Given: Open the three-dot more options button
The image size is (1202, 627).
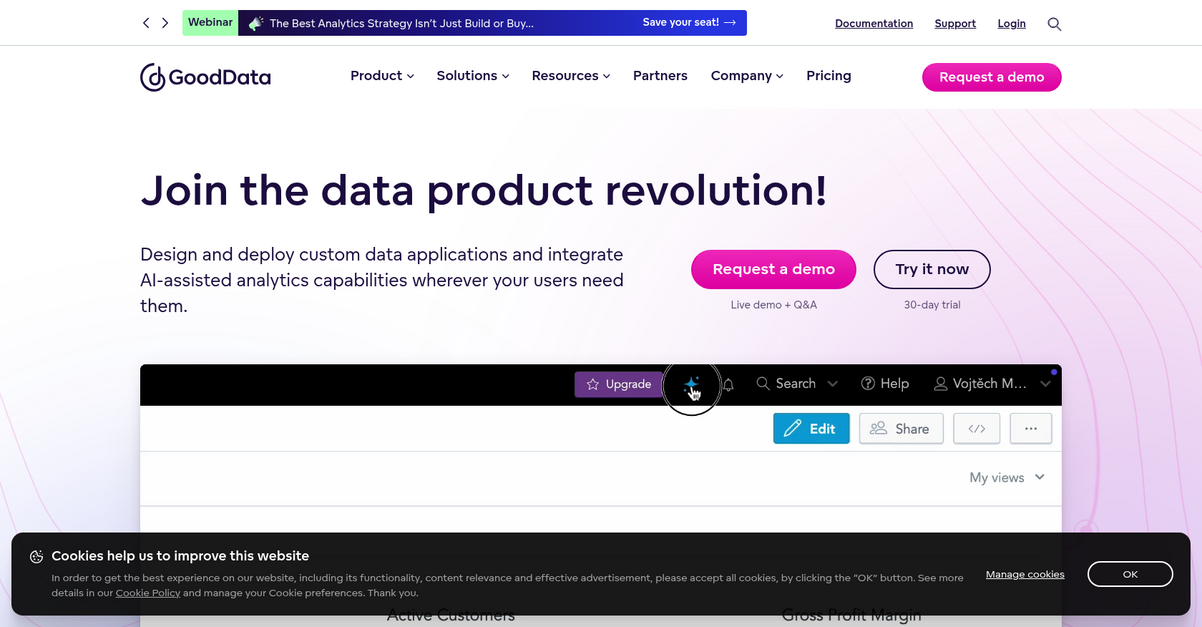Looking at the screenshot, I should click(x=1031, y=428).
